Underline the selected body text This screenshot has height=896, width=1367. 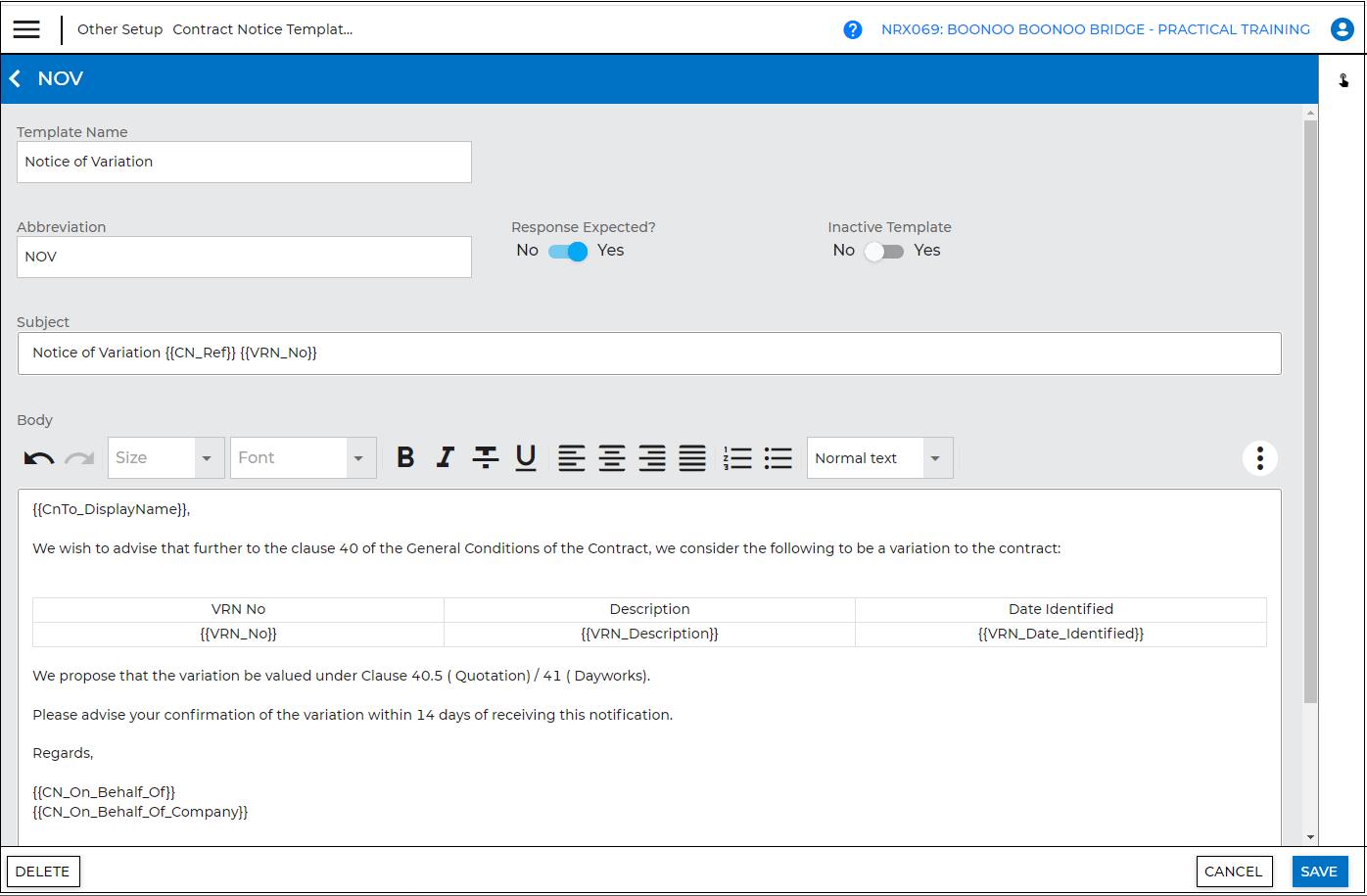(x=526, y=457)
